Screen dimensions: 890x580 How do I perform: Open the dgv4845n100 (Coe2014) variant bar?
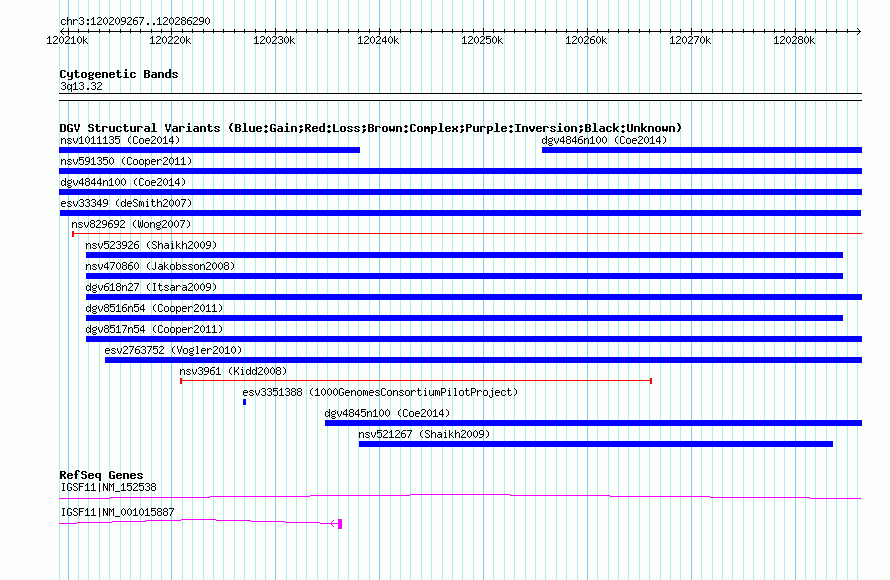pyautogui.click(x=593, y=423)
